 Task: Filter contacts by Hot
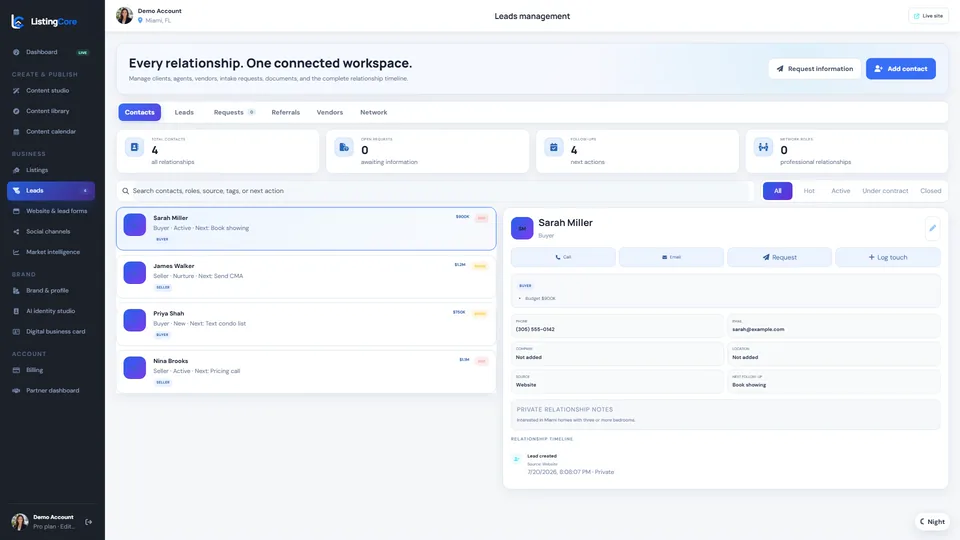point(809,191)
